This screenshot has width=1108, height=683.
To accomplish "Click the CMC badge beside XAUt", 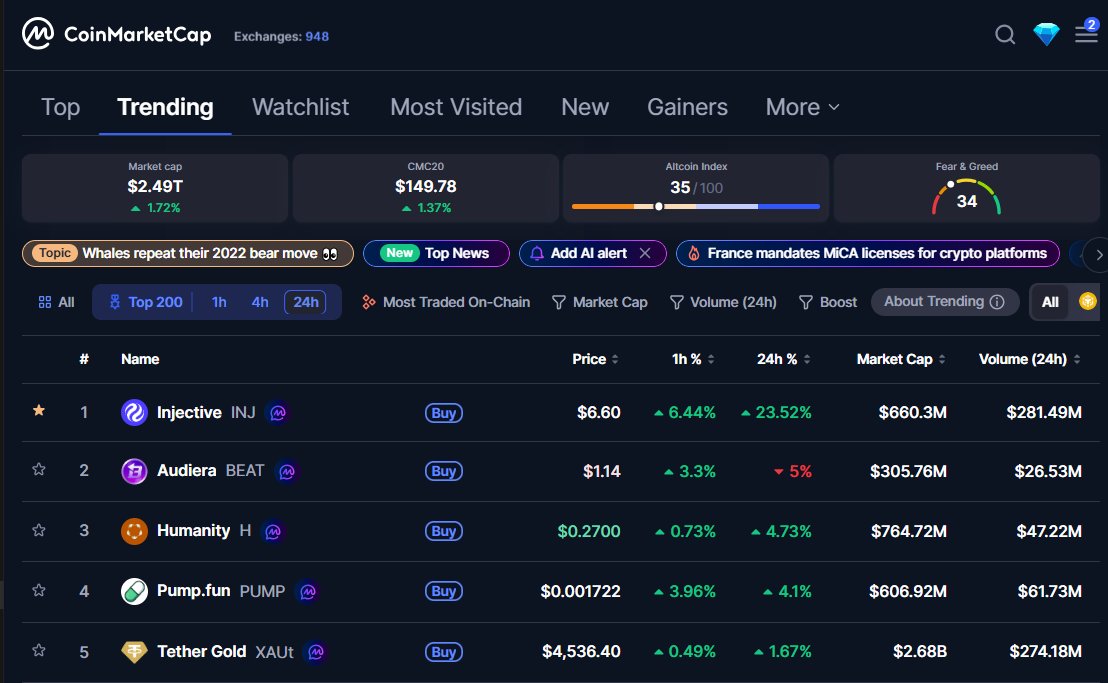I will pyautogui.click(x=317, y=651).
